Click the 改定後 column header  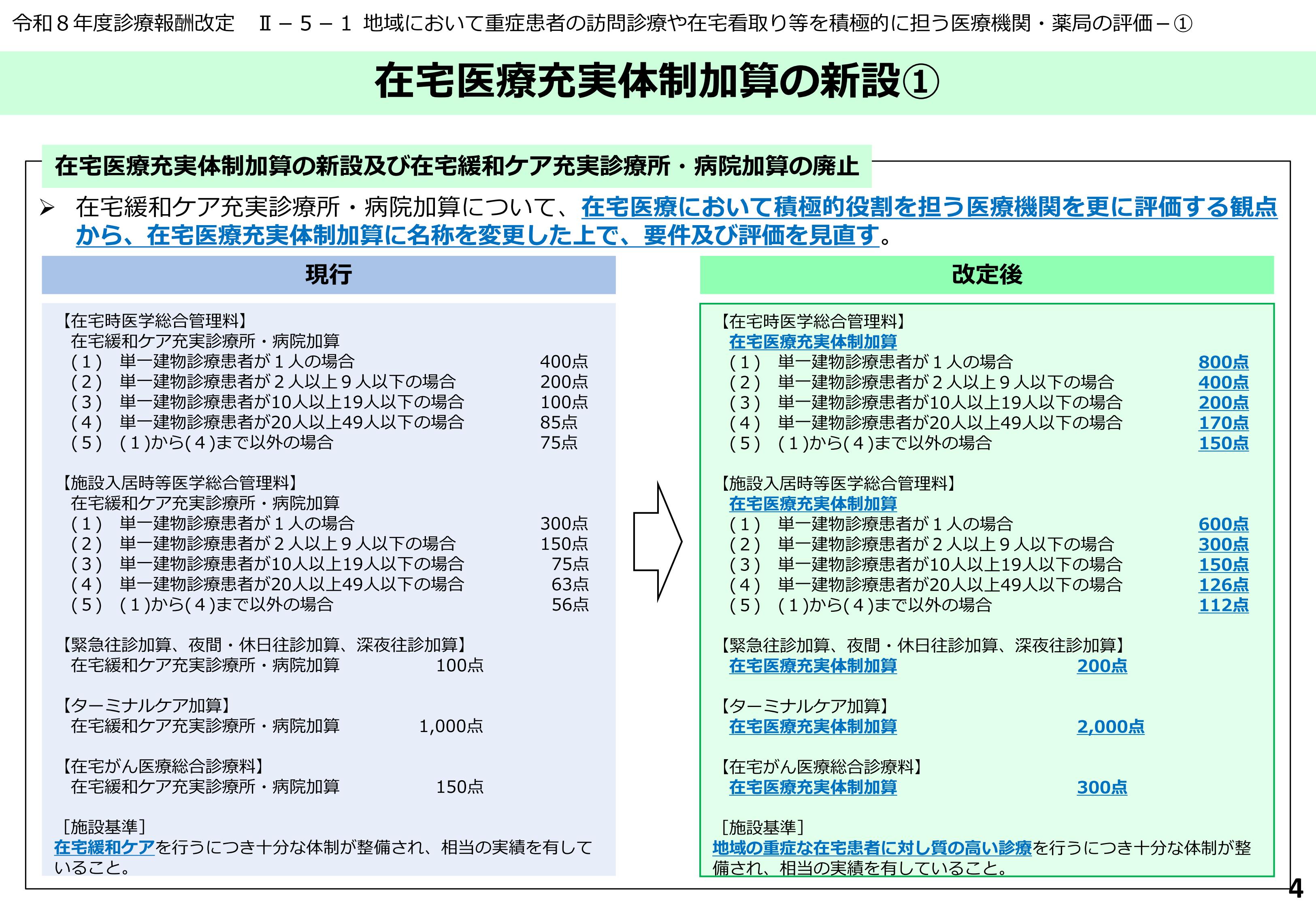click(987, 275)
